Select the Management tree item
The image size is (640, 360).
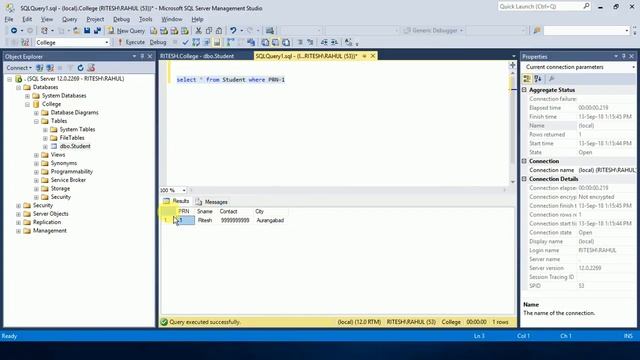point(49,231)
